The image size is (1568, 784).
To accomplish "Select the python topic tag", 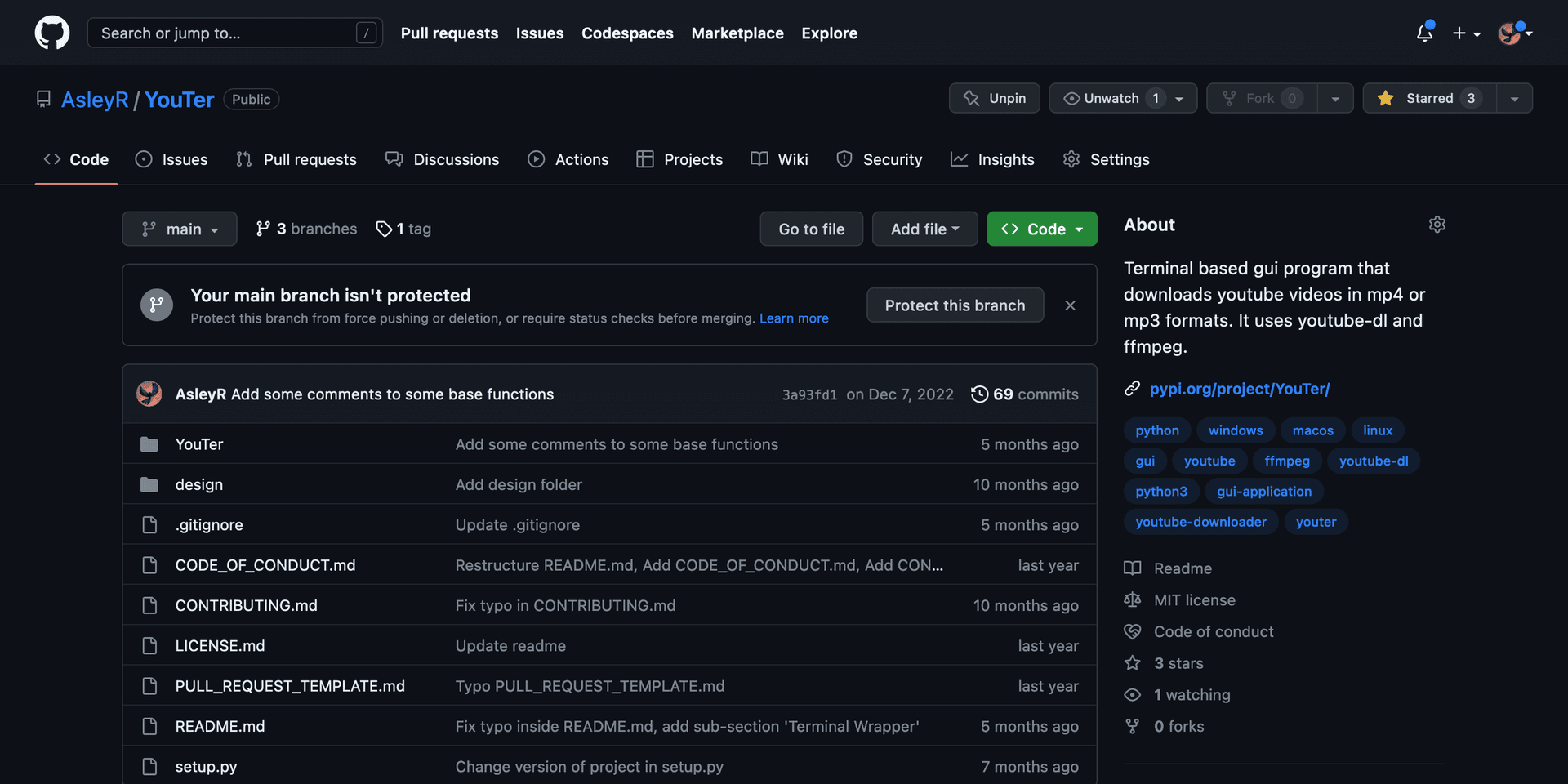I will 1157,430.
